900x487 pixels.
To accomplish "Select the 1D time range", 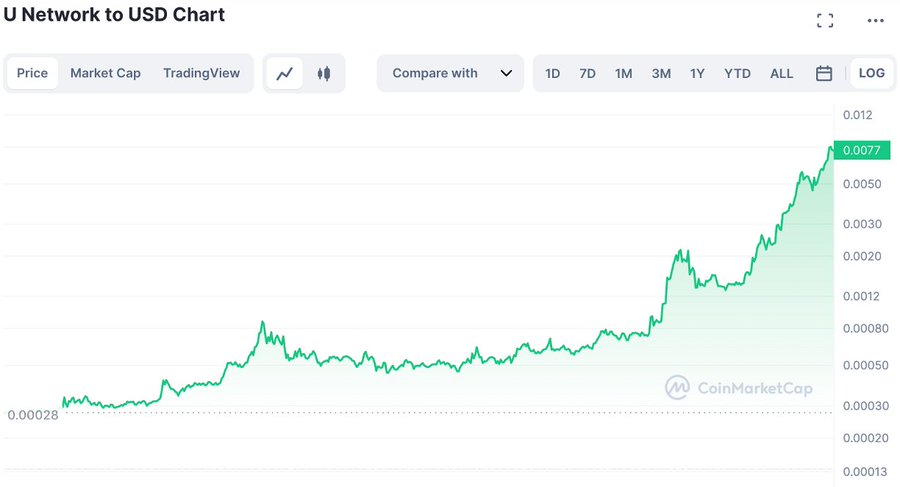I will tap(552, 74).
